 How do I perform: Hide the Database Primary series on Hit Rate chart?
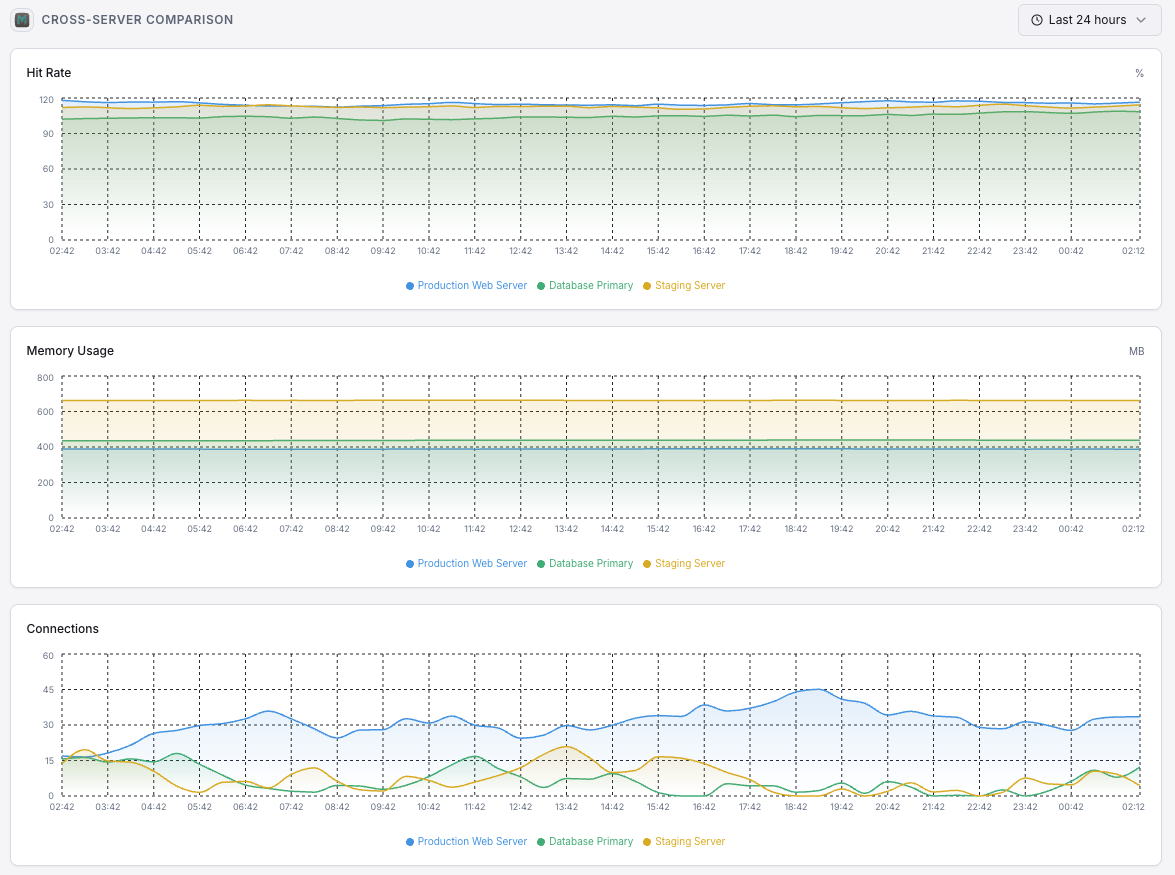(x=585, y=285)
